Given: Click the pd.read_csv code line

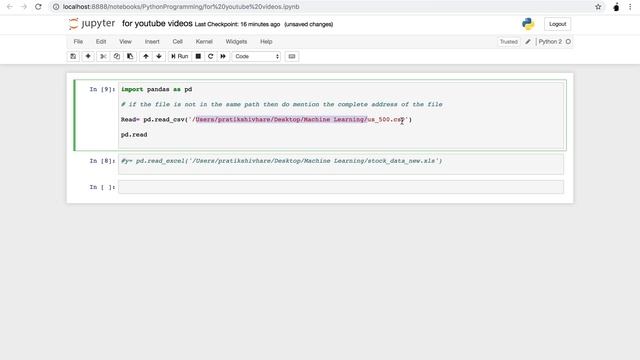Looking at the screenshot, I should tap(267, 120).
